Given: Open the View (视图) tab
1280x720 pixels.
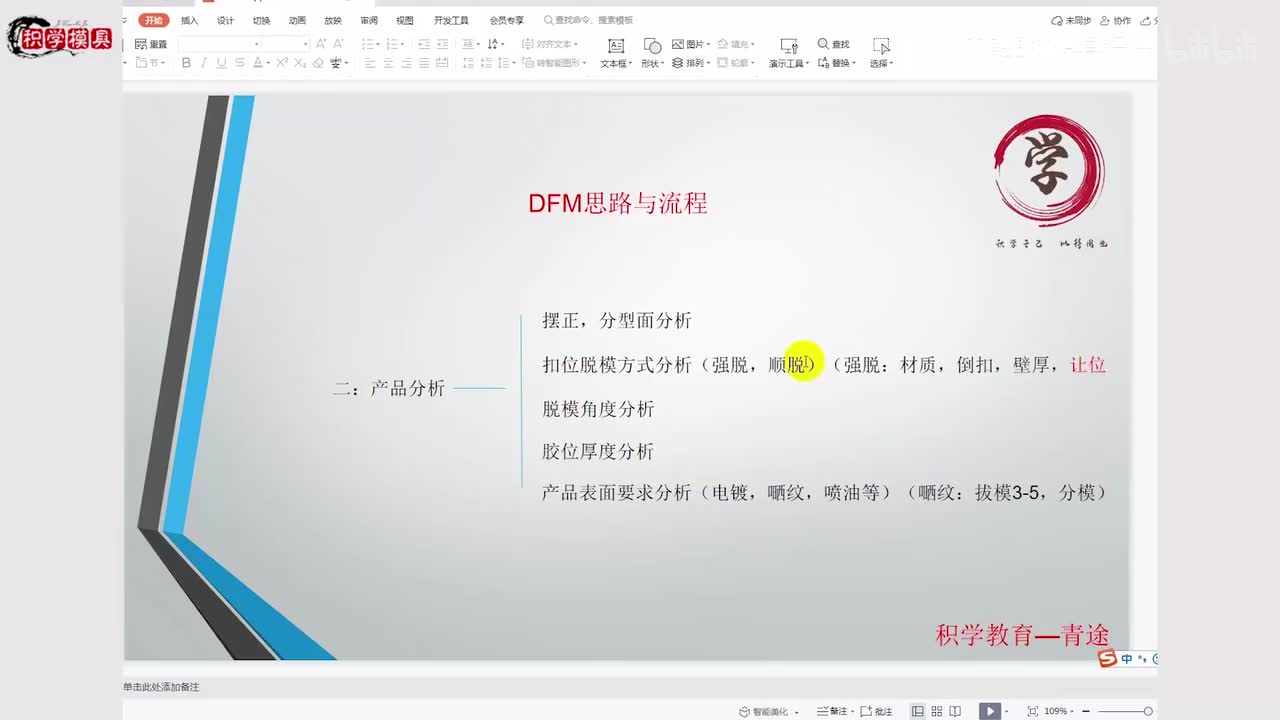Looking at the screenshot, I should click(405, 20).
